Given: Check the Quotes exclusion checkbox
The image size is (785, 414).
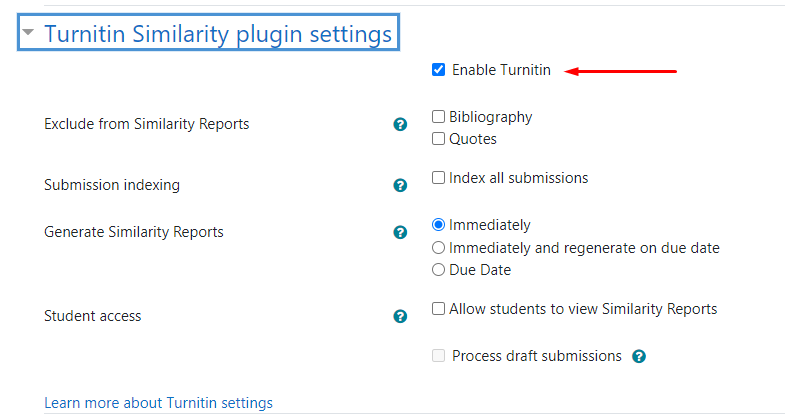Looking at the screenshot, I should coord(439,139).
